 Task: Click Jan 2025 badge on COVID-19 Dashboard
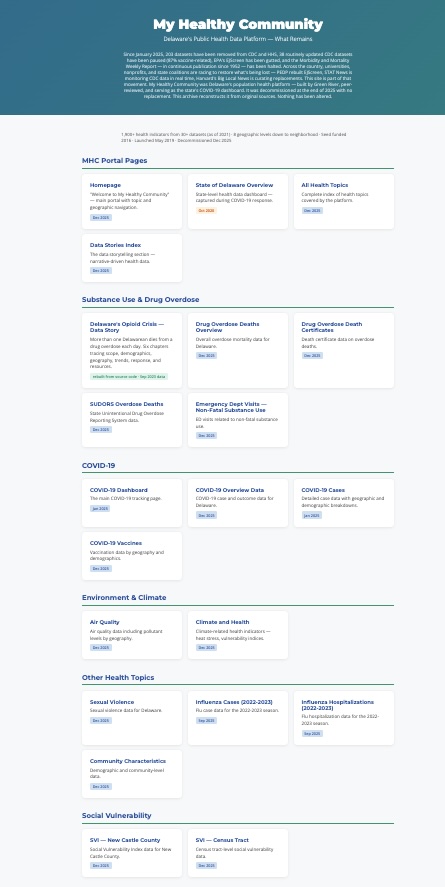tap(100, 509)
